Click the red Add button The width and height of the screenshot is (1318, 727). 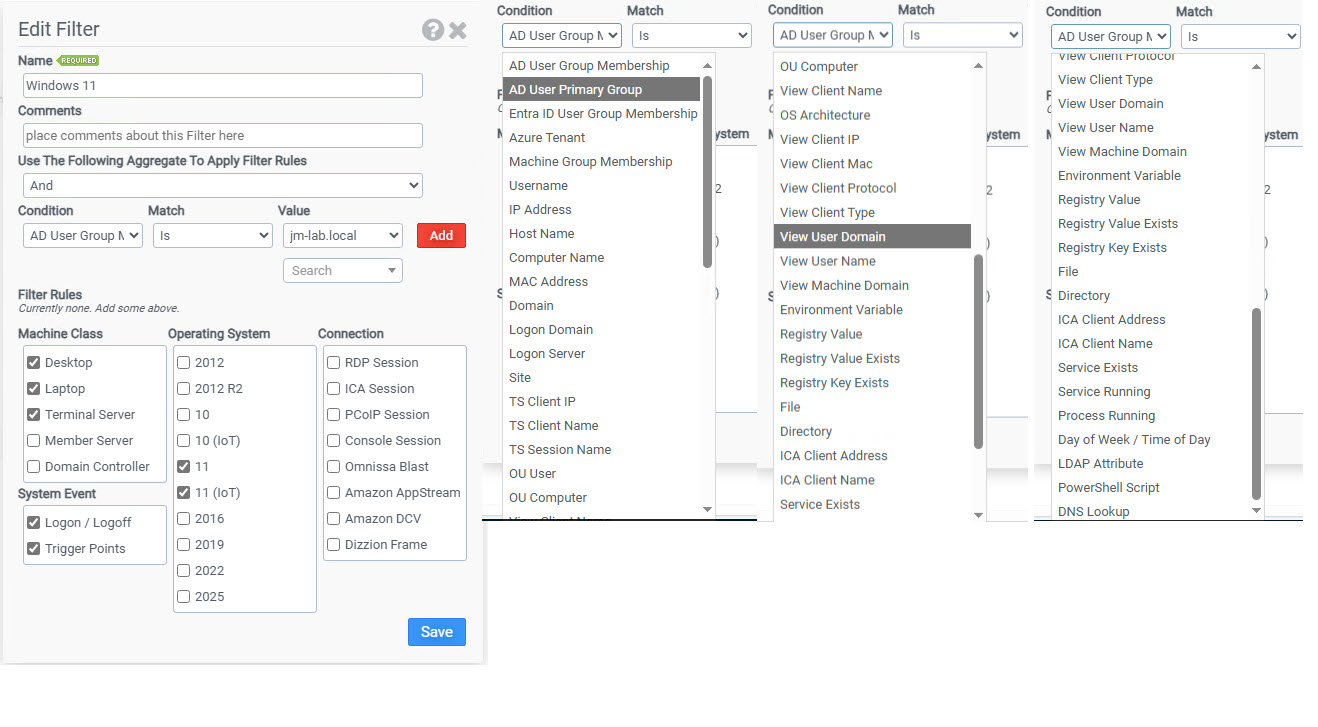[x=441, y=236]
